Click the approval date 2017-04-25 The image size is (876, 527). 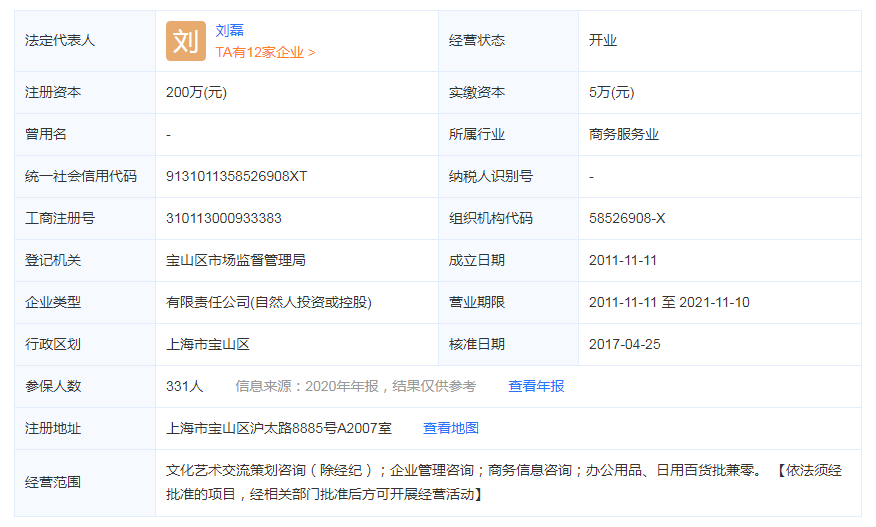624,344
